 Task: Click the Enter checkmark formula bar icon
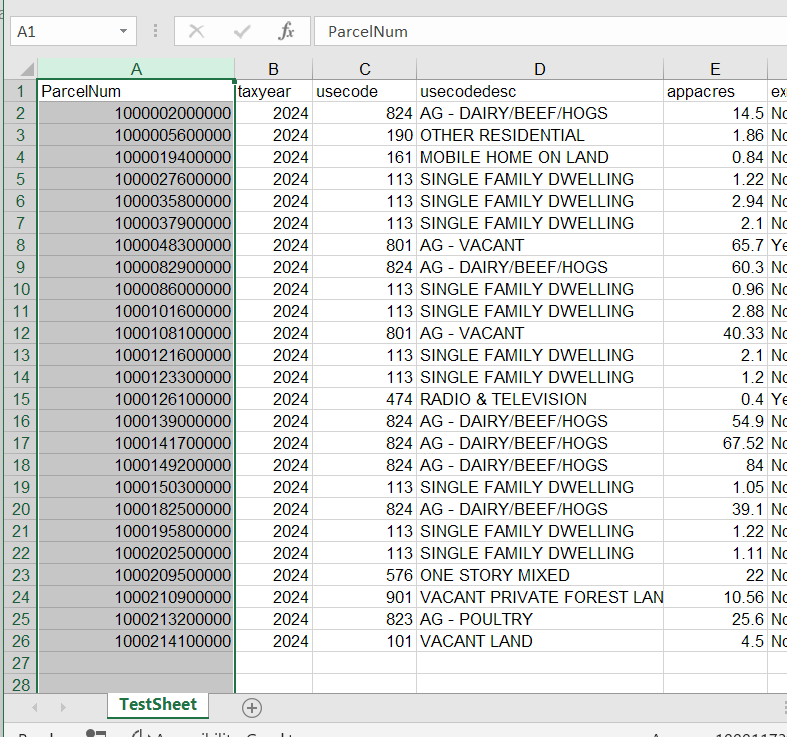242,32
